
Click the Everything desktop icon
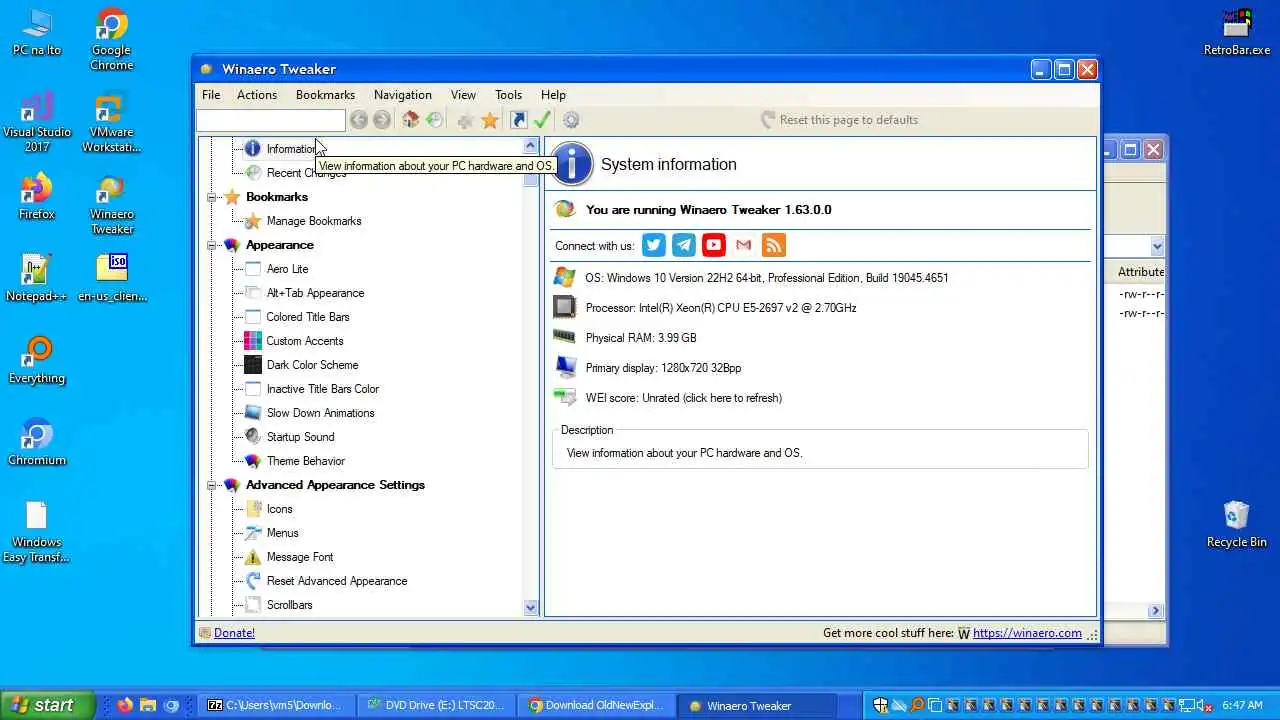[37, 360]
